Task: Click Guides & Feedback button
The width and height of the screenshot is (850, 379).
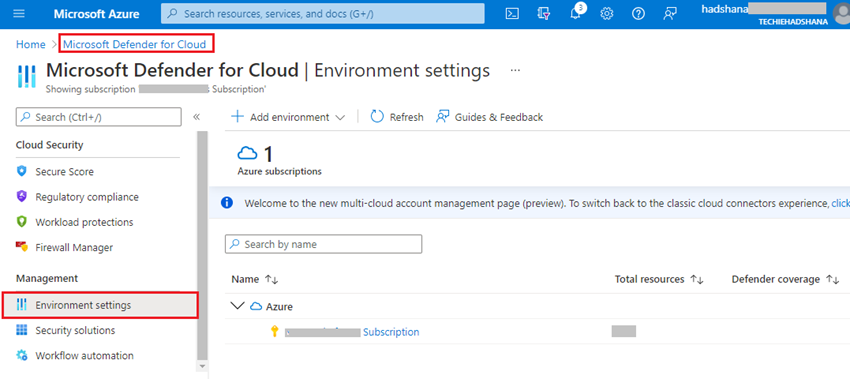Action: tap(490, 117)
